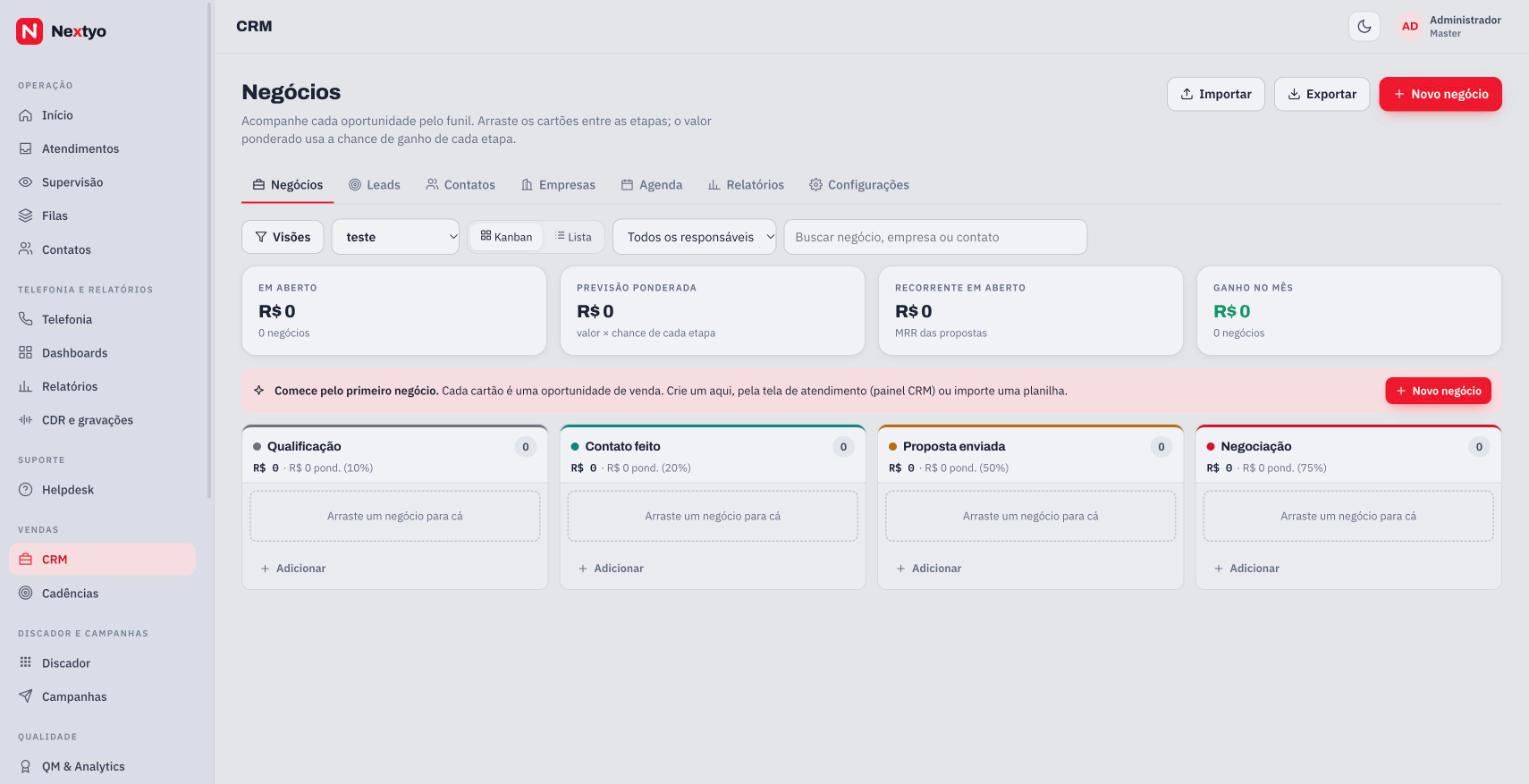
Task: Click the Proposta enviada column title
Action: tap(954, 447)
